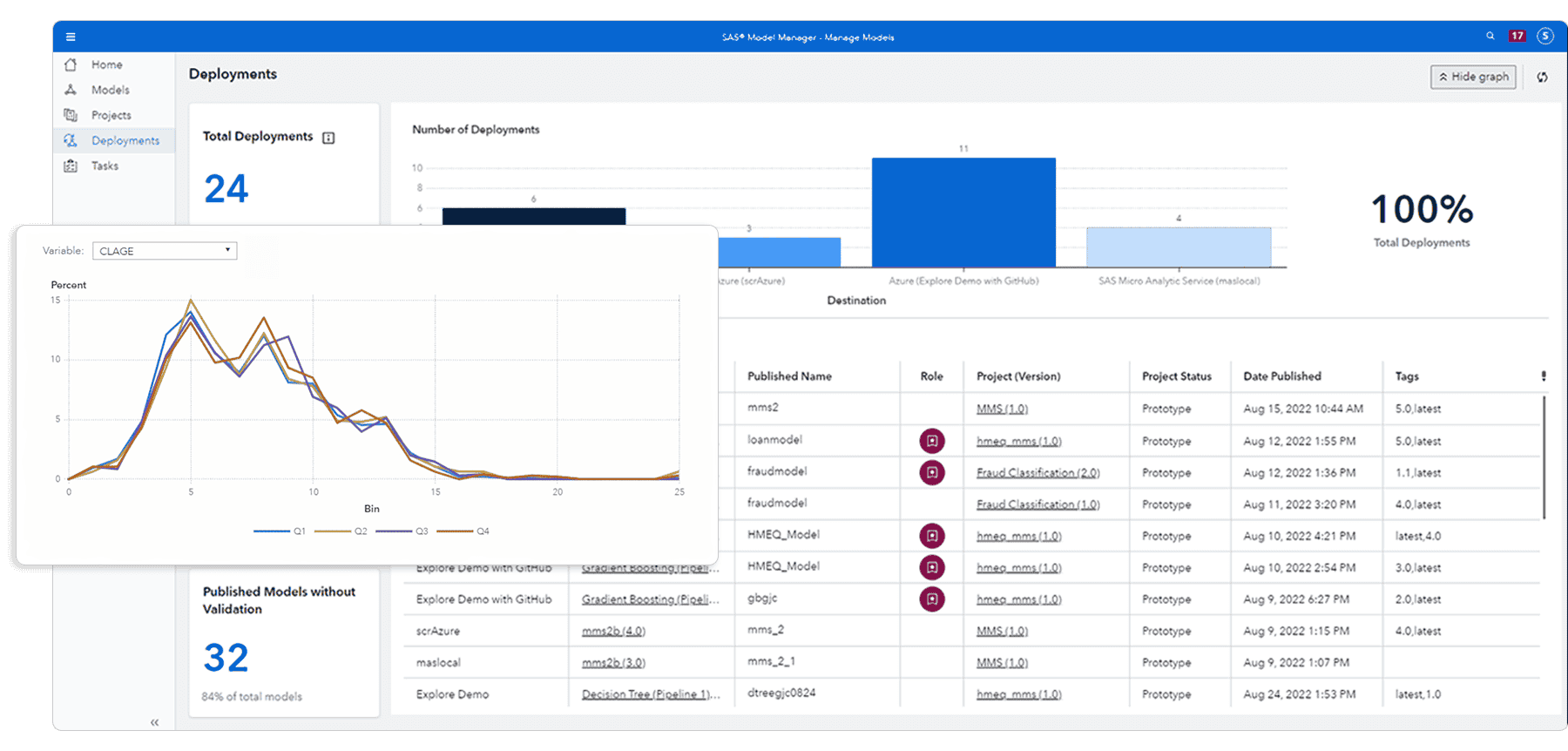Click the Tasks sidebar icon
The width and height of the screenshot is (1568, 751).
[x=71, y=166]
